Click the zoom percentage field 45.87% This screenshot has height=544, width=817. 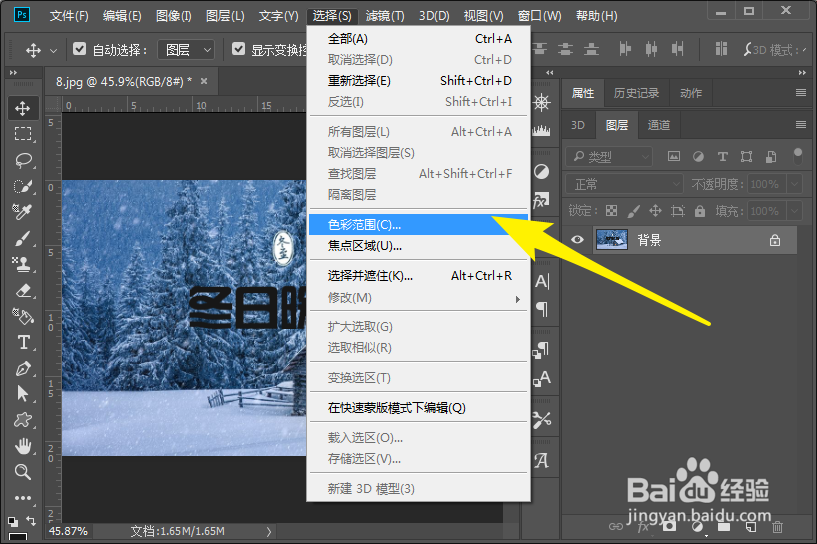coord(68,531)
